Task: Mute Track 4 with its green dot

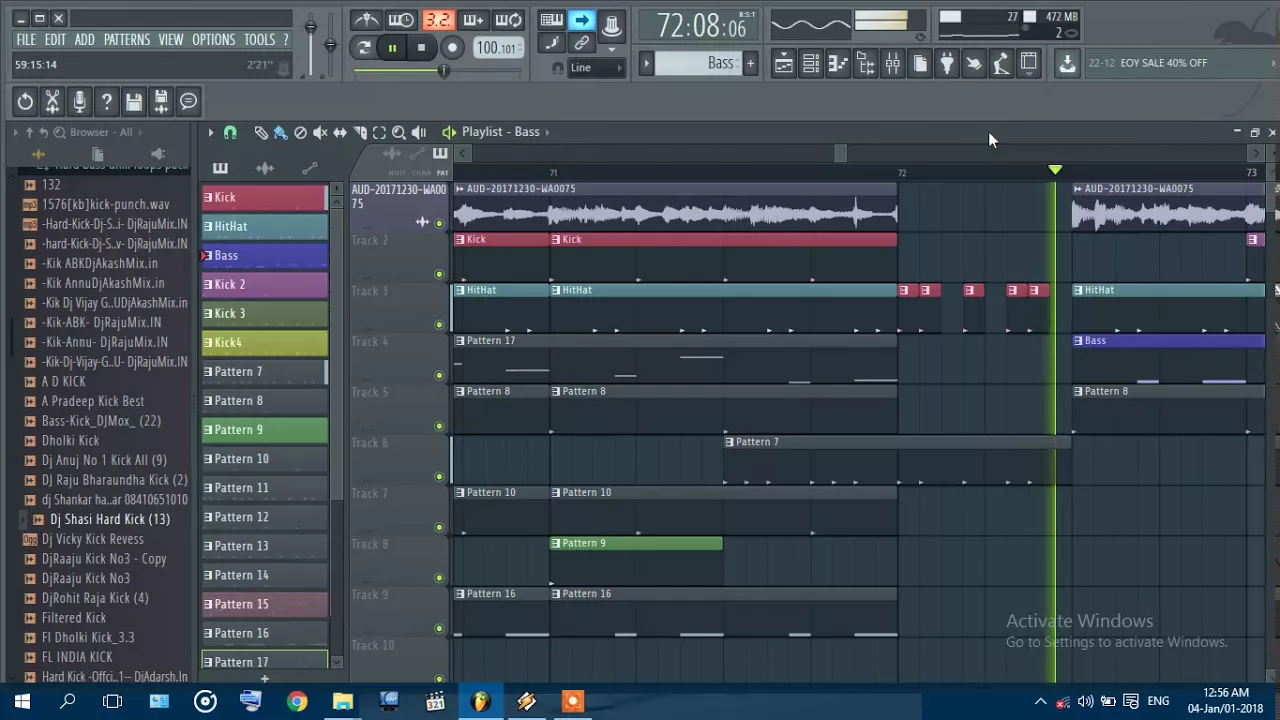Action: click(x=438, y=375)
